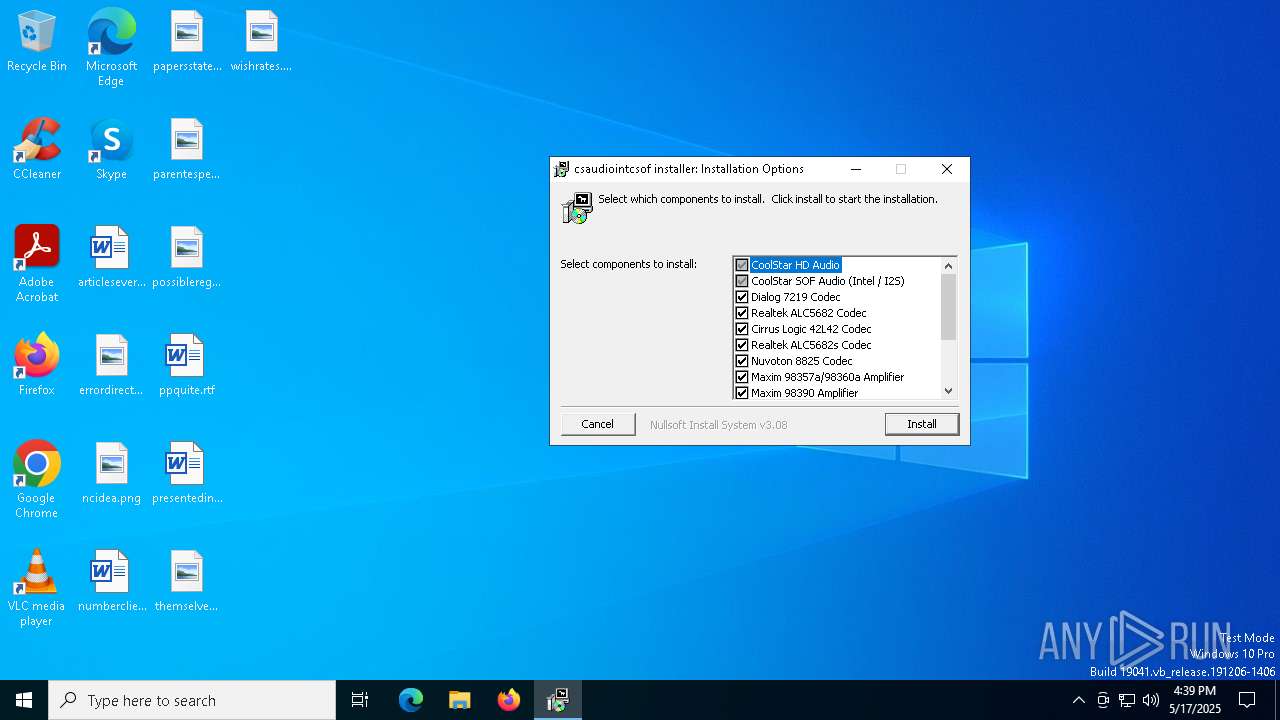Click the installer title bar icon
This screenshot has height=720, width=1280.
click(562, 169)
